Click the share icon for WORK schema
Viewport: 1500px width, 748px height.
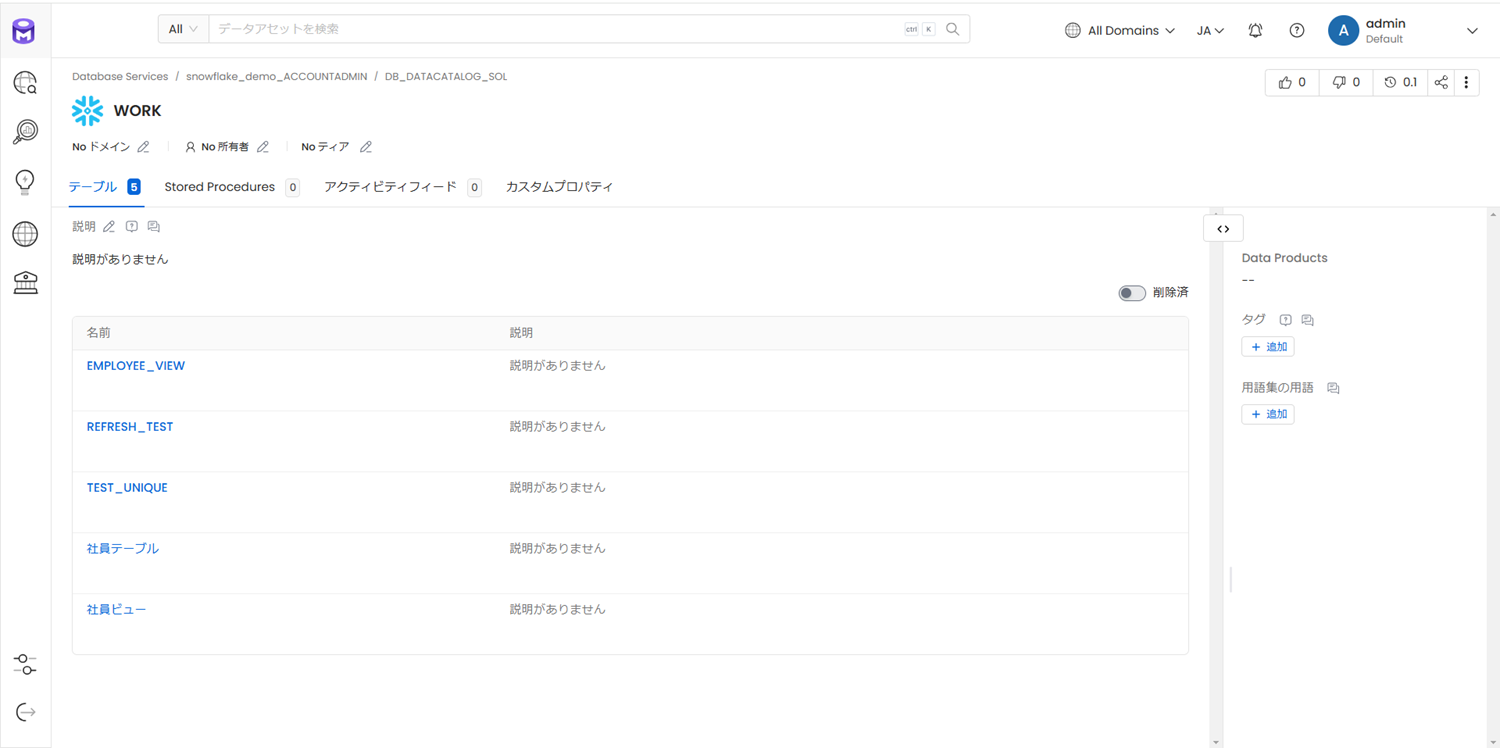[x=1441, y=83]
